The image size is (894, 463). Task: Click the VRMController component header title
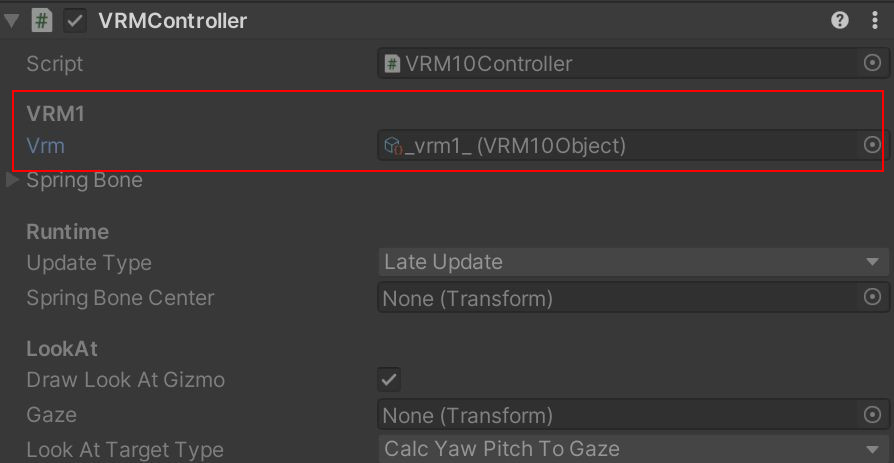click(x=172, y=21)
